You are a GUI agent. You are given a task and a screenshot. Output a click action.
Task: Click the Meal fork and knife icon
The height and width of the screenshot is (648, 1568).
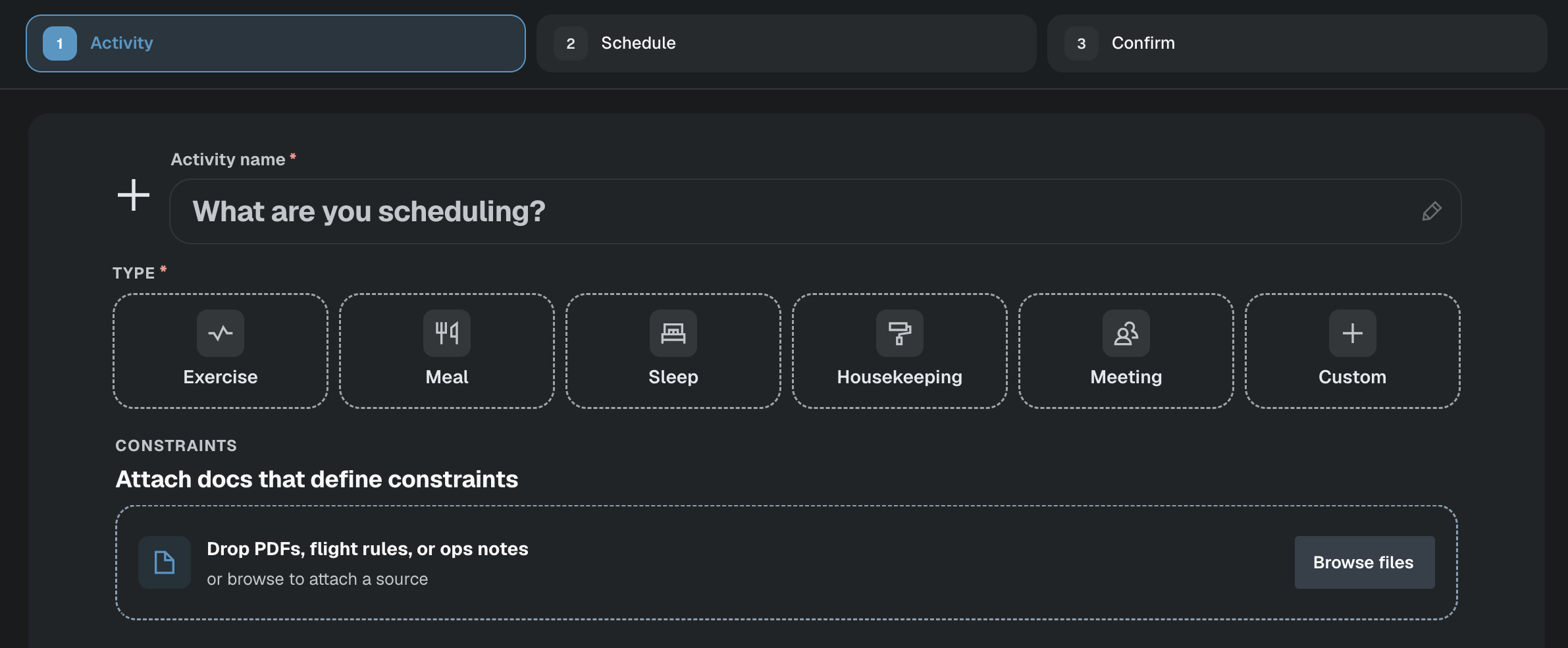447,333
